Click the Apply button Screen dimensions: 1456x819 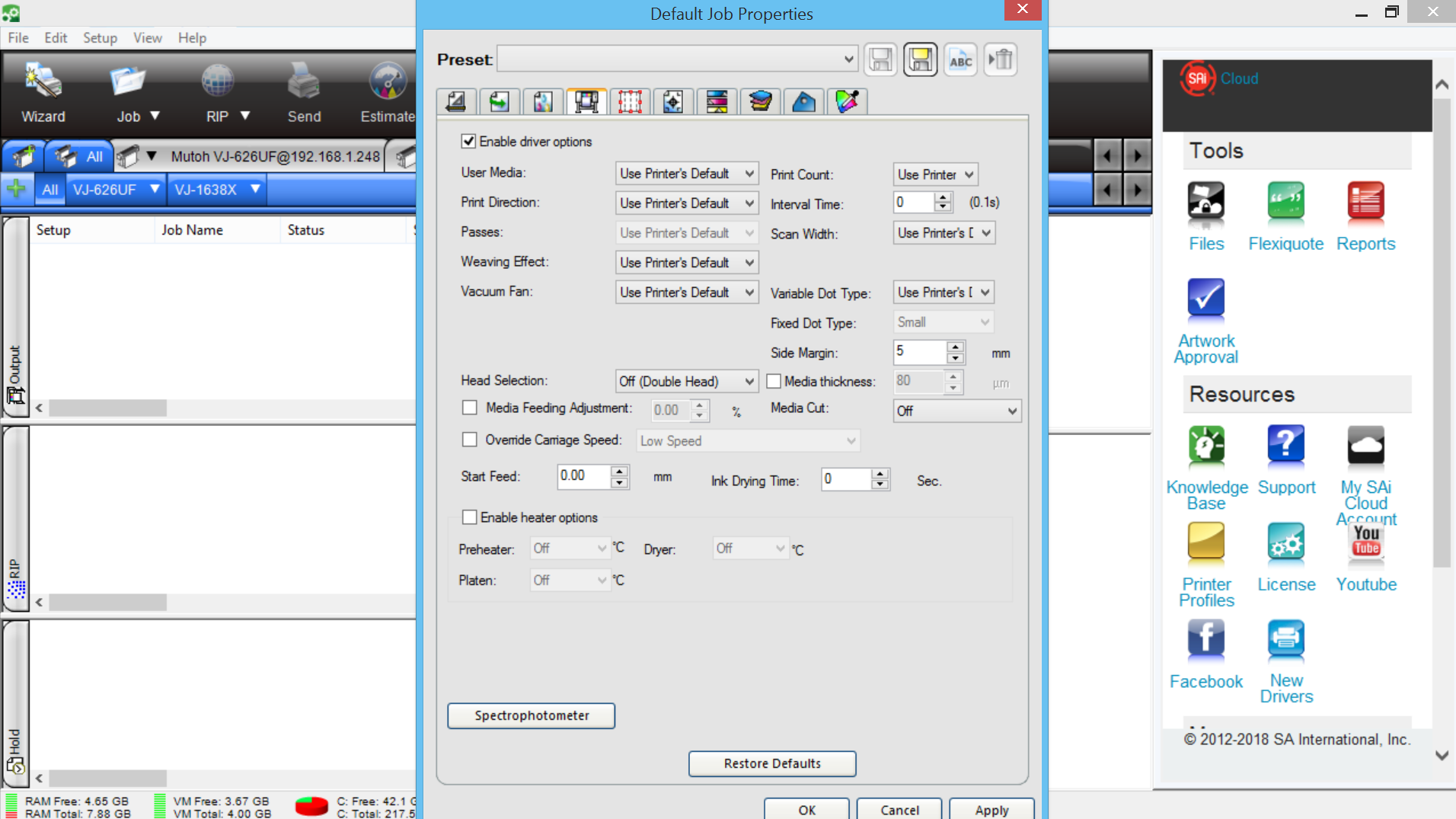[991, 809]
